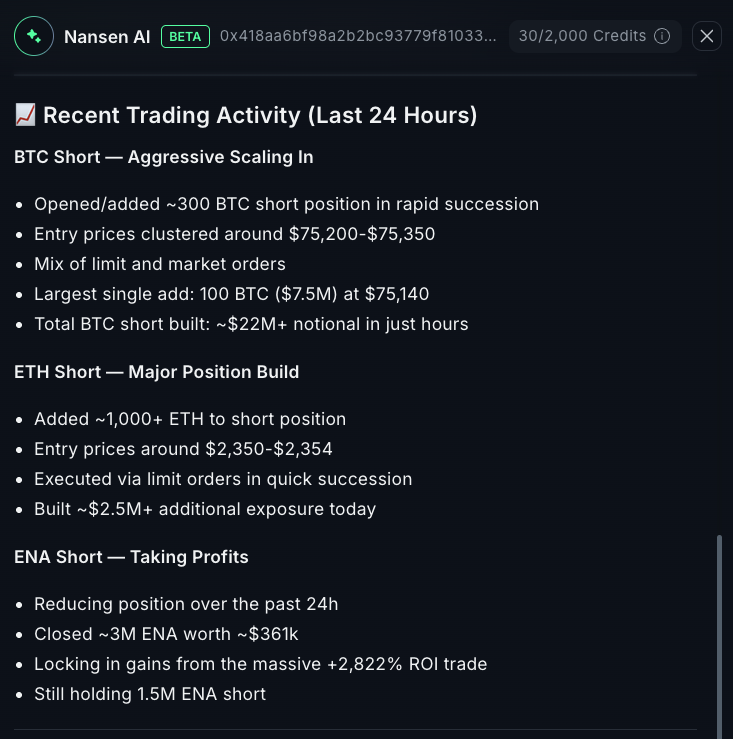The height and width of the screenshot is (739, 733).
Task: Select the ETH Short — Major Position Build heading
Action: [x=157, y=372]
